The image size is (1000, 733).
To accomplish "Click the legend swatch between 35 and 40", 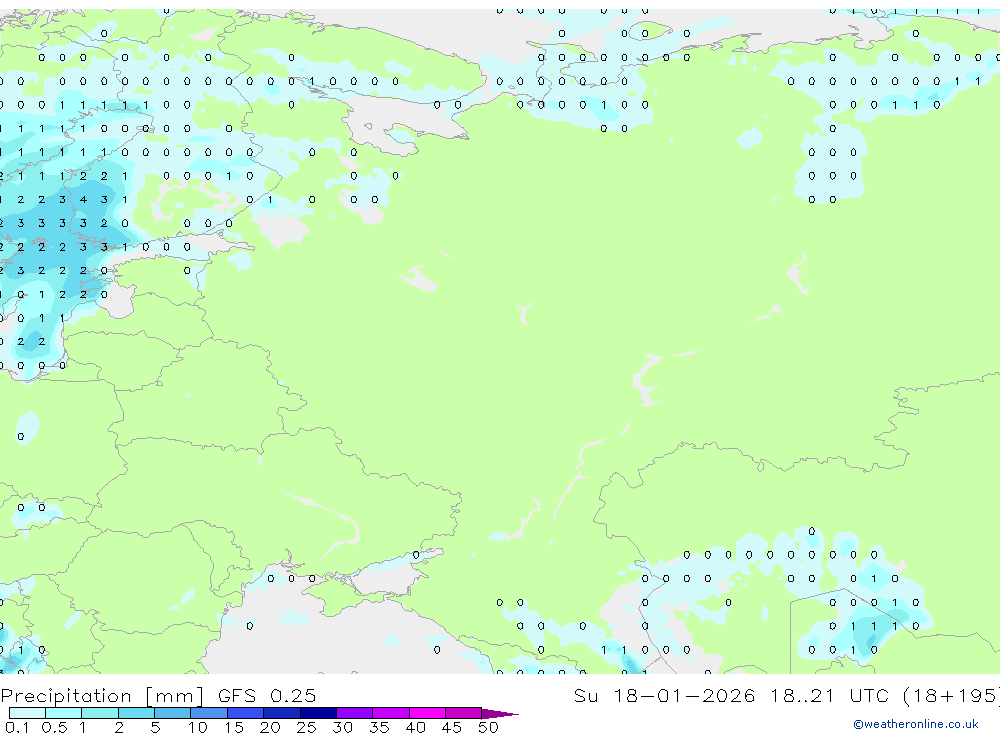I will [x=391, y=713].
